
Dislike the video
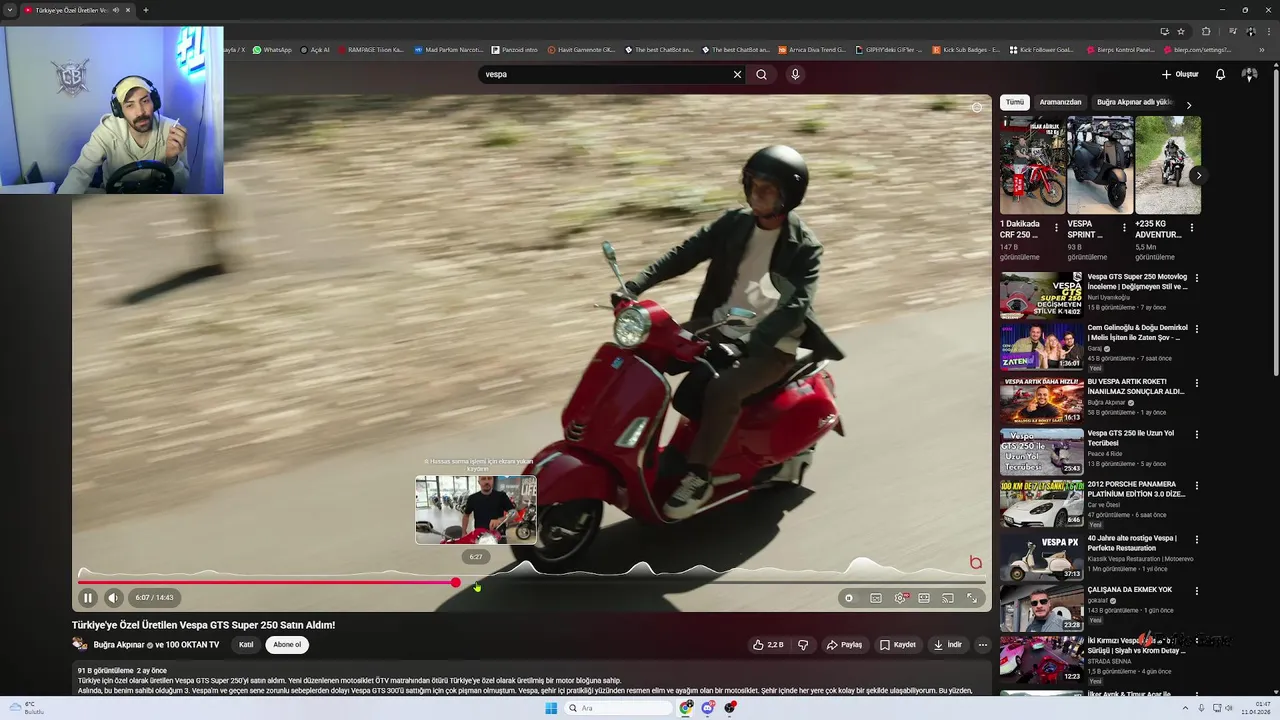coord(802,645)
